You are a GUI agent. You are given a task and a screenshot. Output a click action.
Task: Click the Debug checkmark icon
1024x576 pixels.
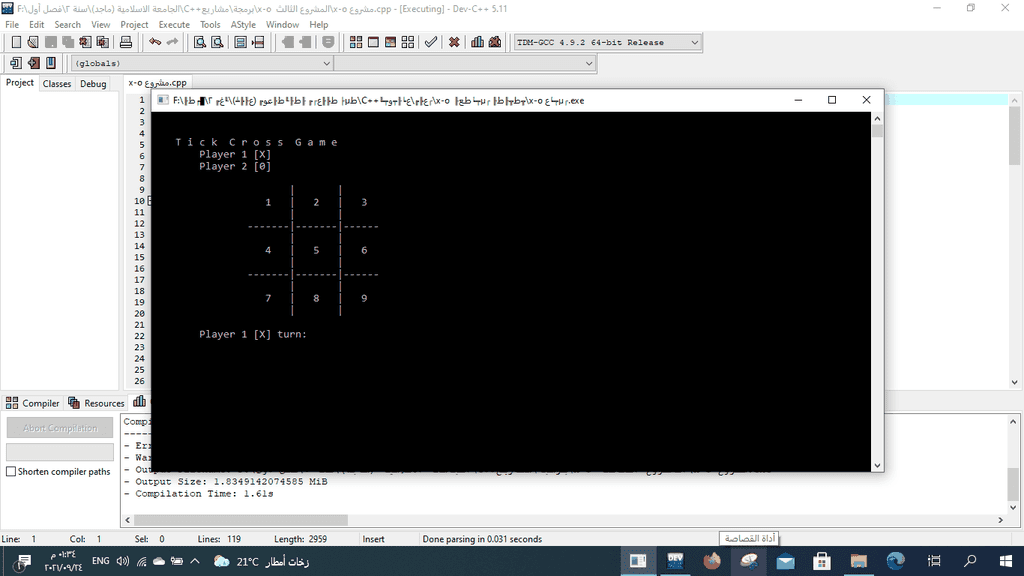click(x=430, y=42)
